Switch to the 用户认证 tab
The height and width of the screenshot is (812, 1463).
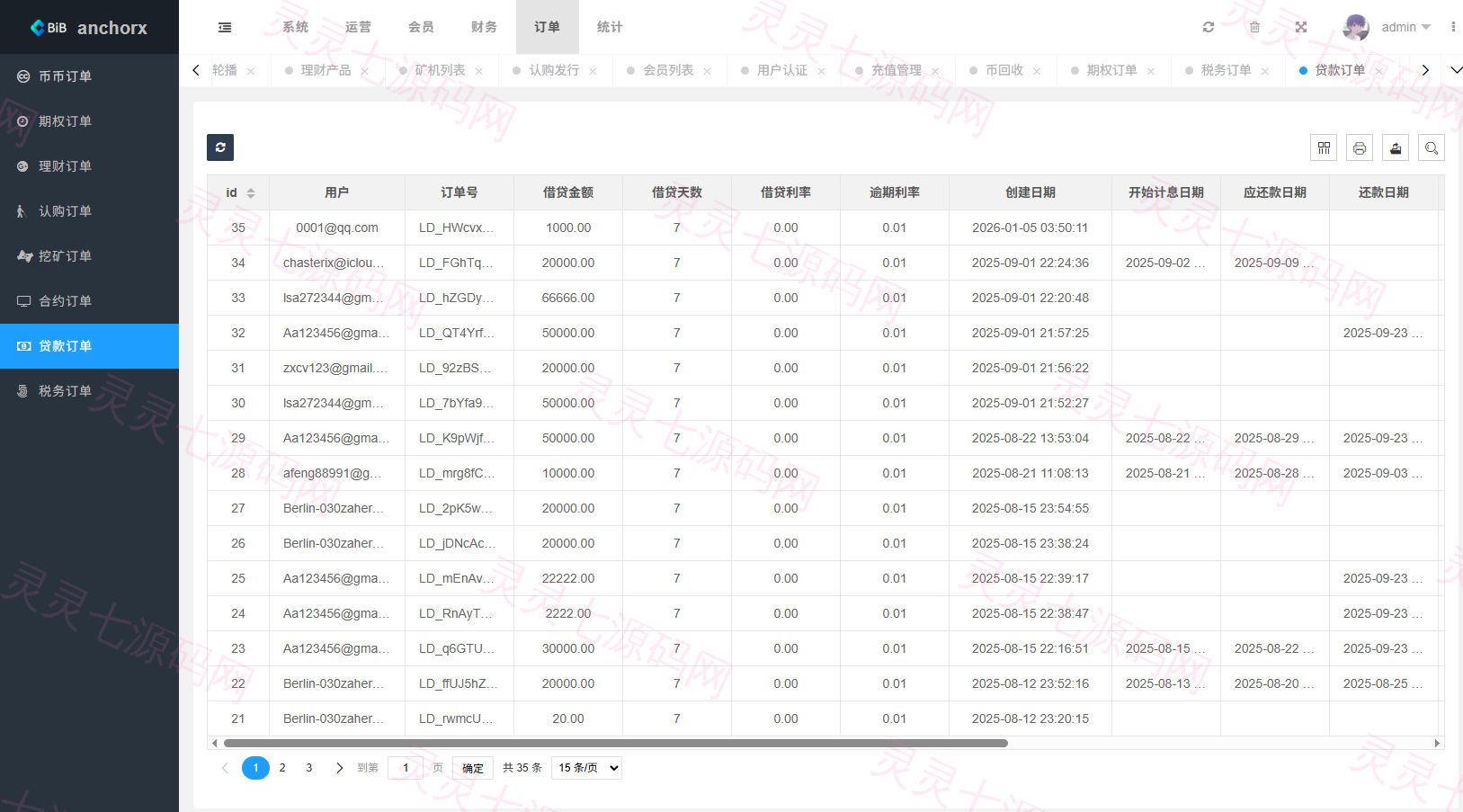(x=781, y=70)
